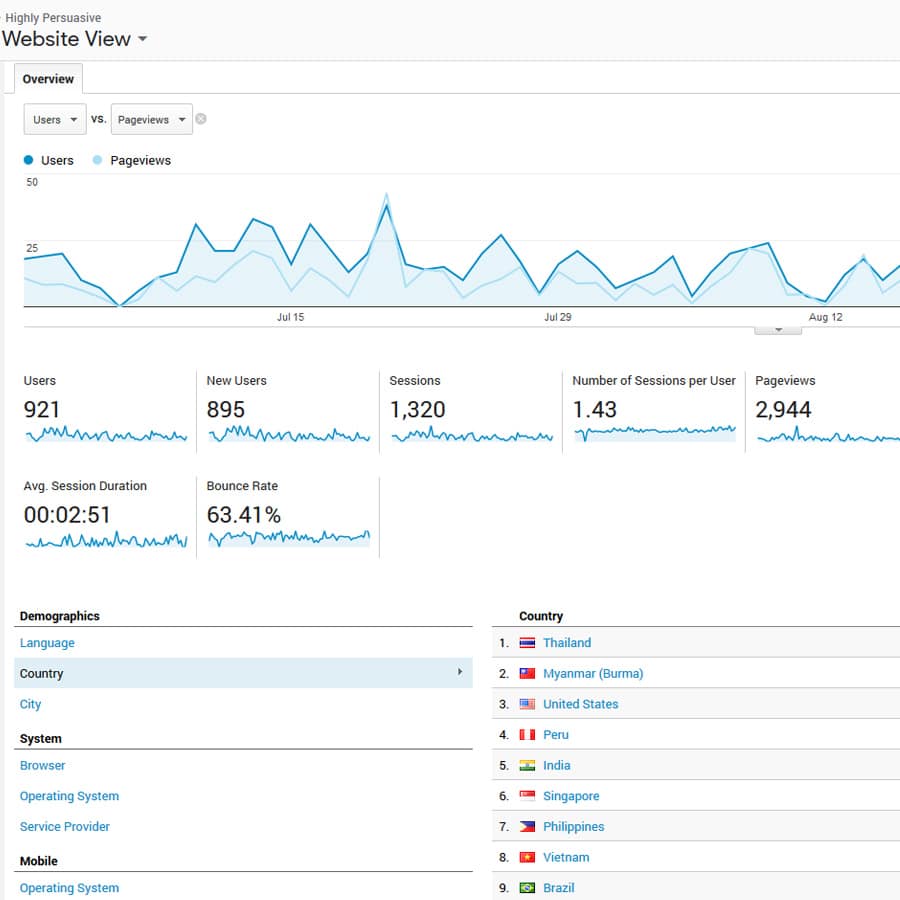900x900 pixels.
Task: Click the New Users value 895
Action: pos(226,410)
